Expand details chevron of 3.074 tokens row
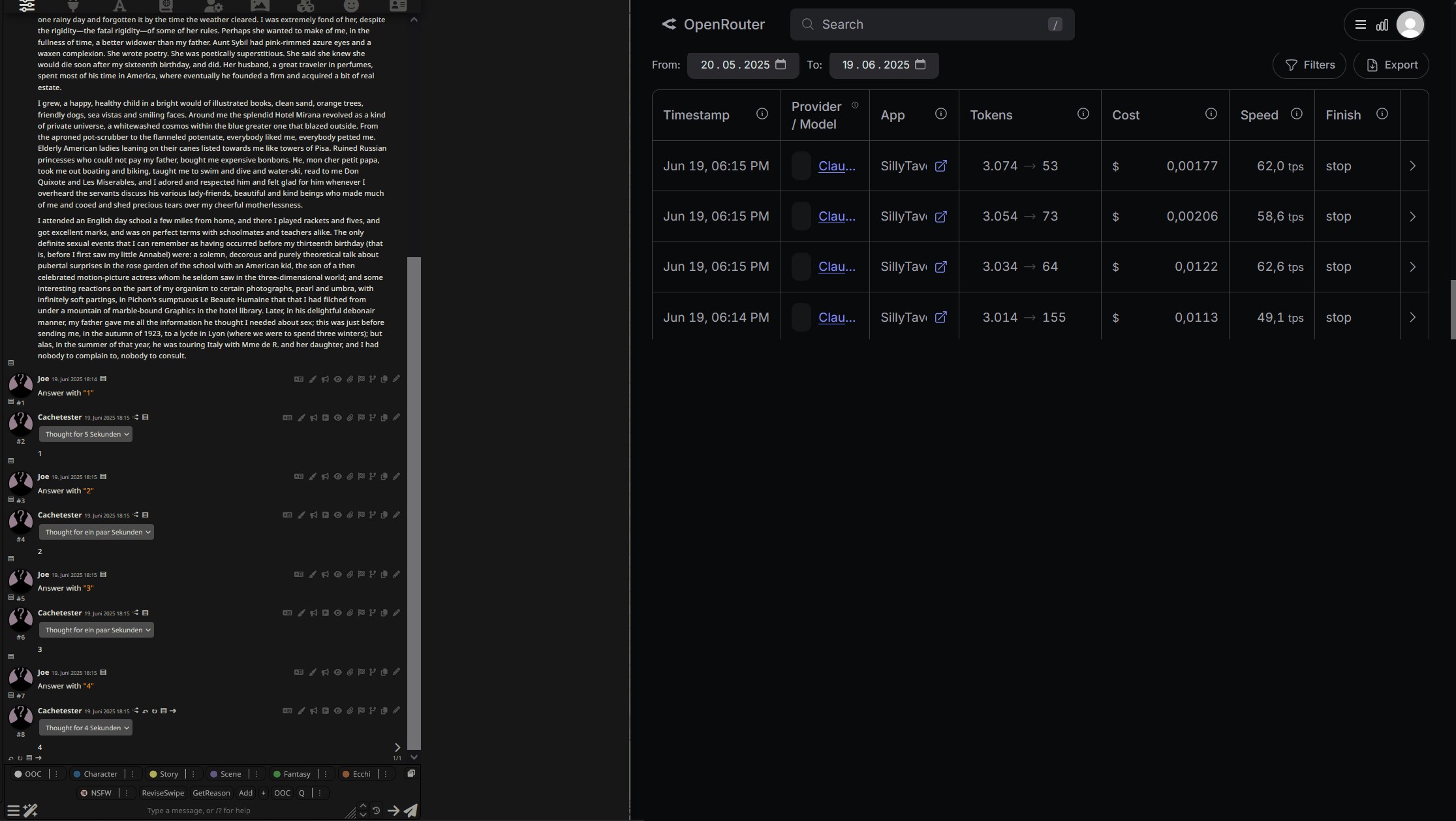This screenshot has width=1456, height=821. [x=1413, y=166]
